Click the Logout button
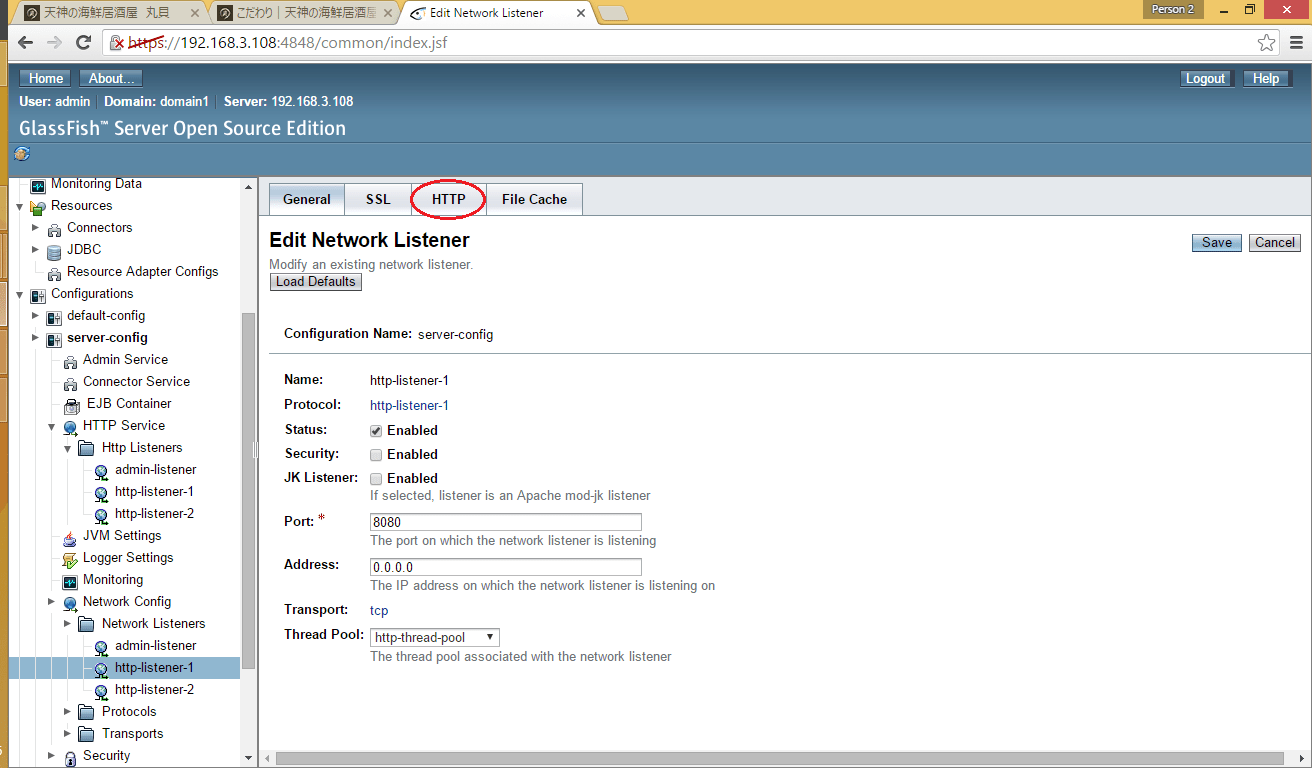The width and height of the screenshot is (1312, 768). coord(1205,79)
